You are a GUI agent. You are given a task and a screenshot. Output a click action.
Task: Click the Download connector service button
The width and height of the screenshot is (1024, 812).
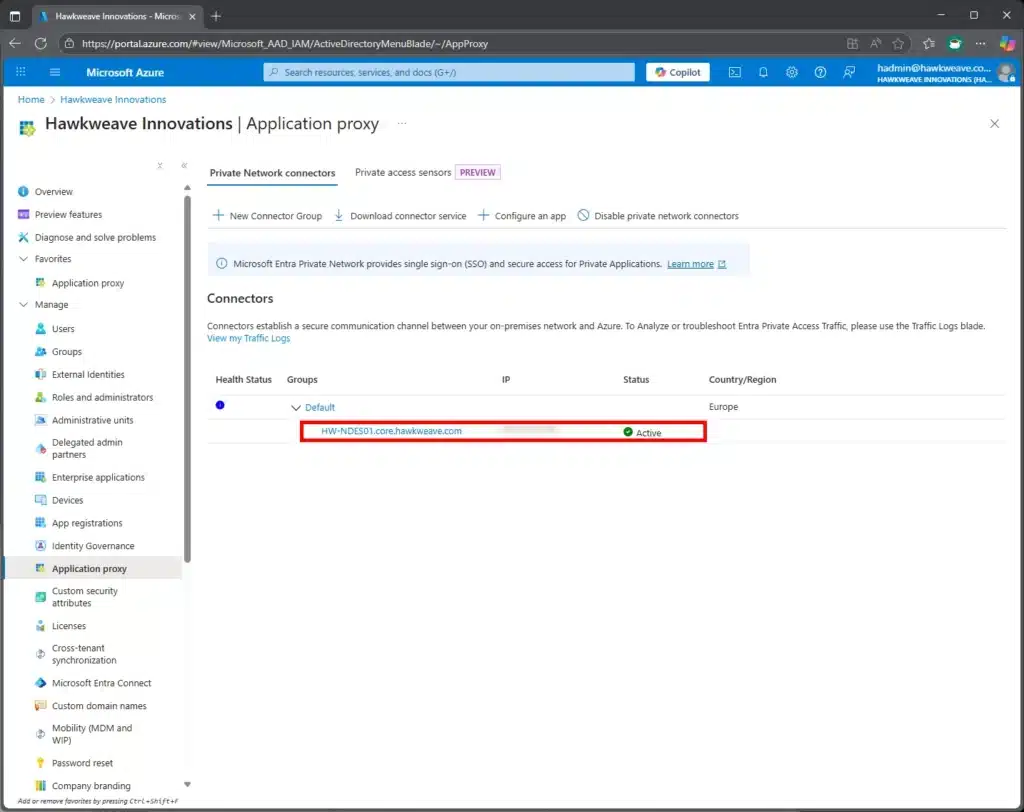pyautogui.click(x=400, y=216)
